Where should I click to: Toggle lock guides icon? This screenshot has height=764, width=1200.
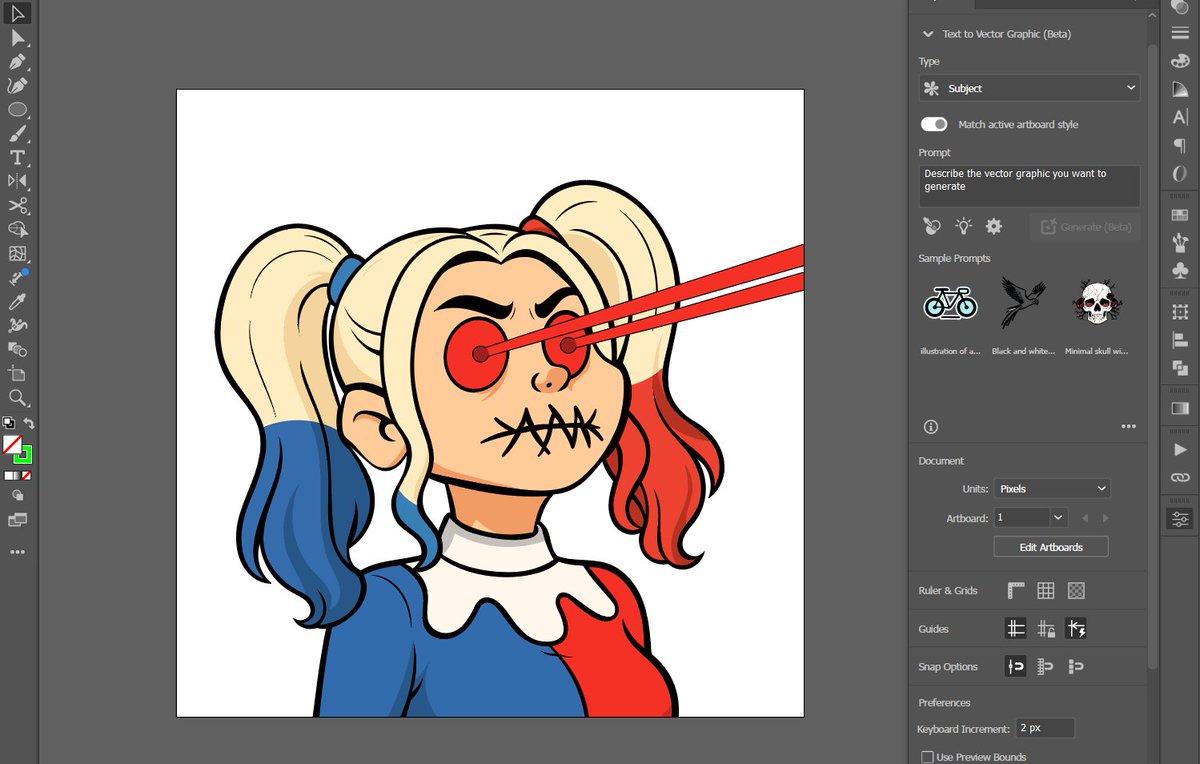coord(1046,629)
